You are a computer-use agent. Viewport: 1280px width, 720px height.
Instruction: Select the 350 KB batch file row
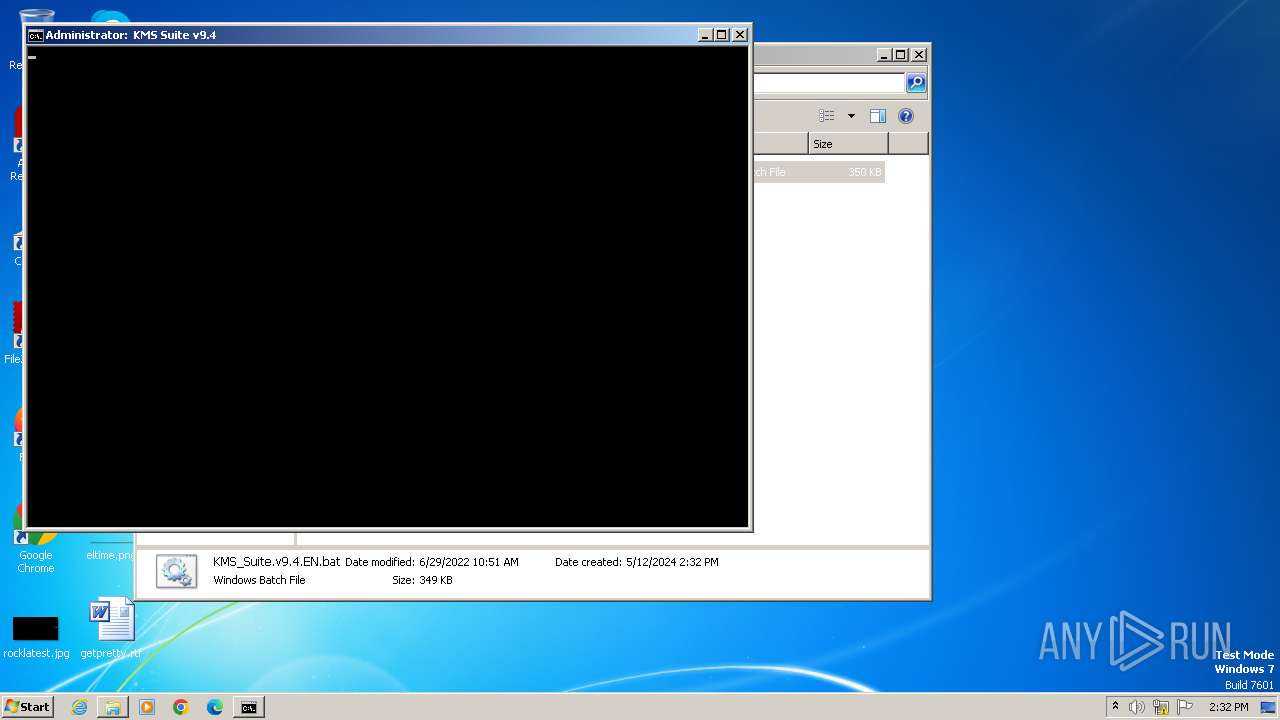click(818, 172)
